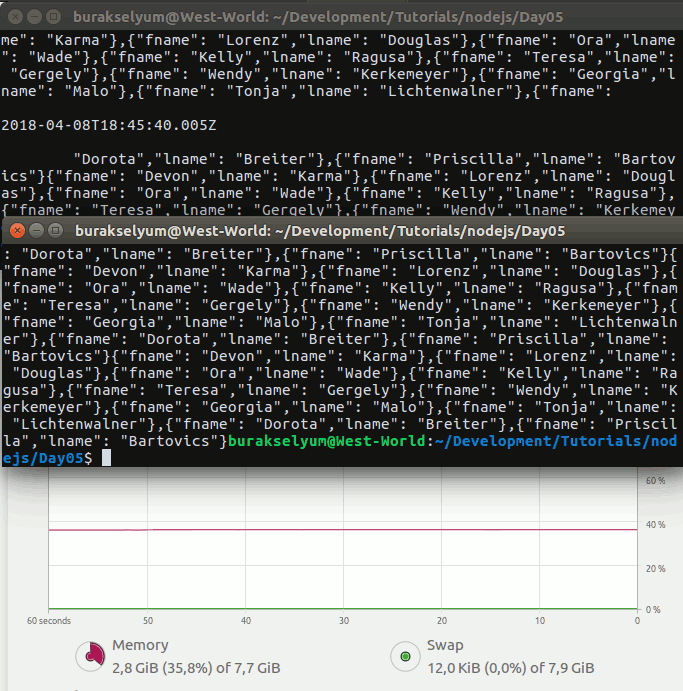Image resolution: width=683 pixels, height=691 pixels.
Task: Click the "60 seconds" axis label
Action: (48, 621)
